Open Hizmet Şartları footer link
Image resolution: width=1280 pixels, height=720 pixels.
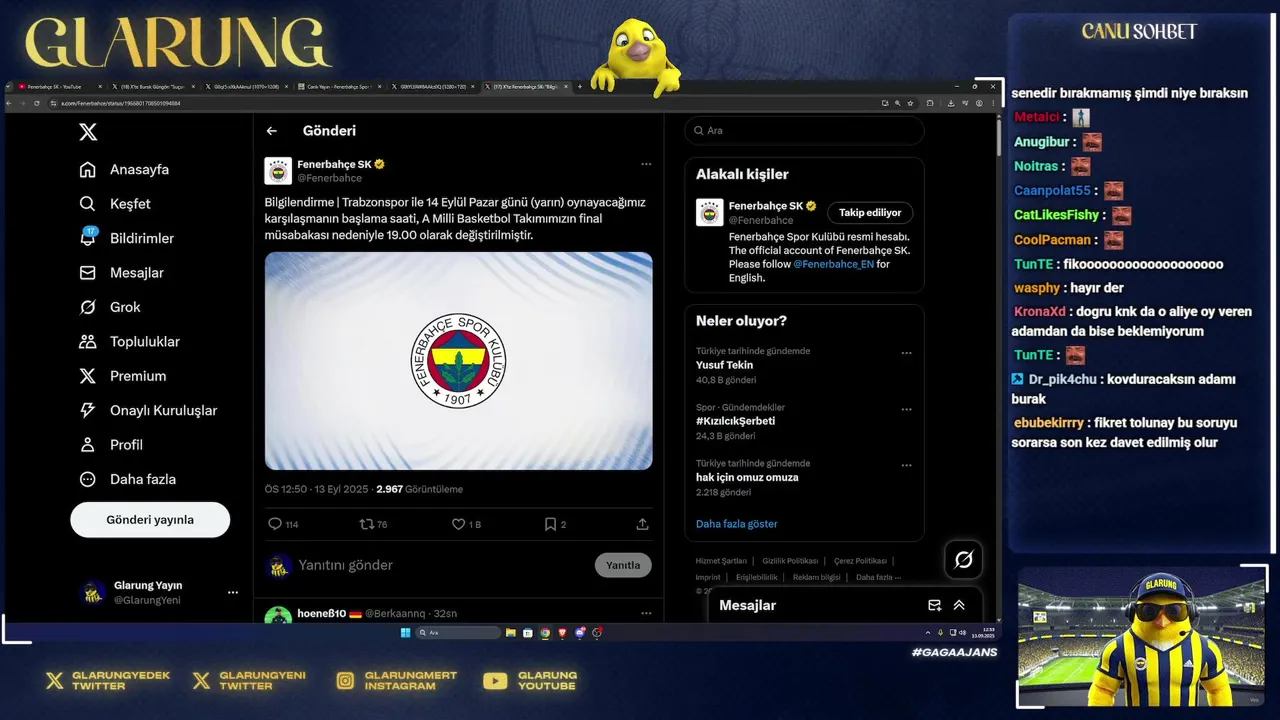click(721, 561)
